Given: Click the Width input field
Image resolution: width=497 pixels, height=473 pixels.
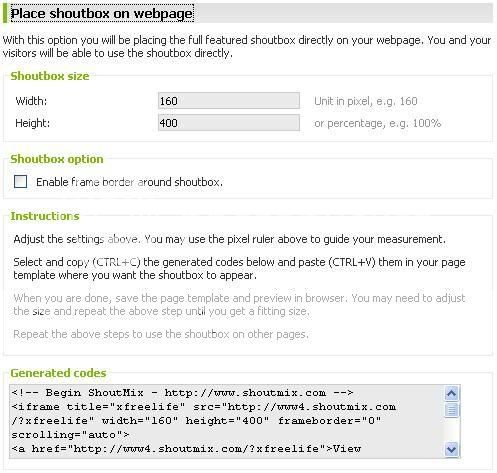Looking at the screenshot, I should [x=229, y=101].
